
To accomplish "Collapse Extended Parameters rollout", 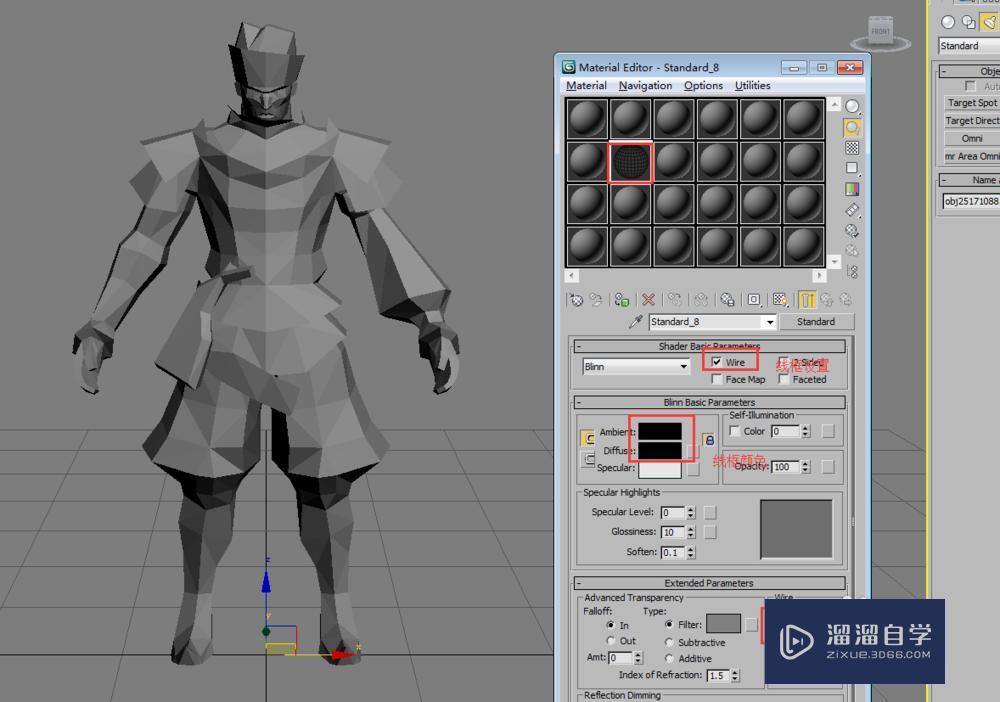I will (x=578, y=583).
